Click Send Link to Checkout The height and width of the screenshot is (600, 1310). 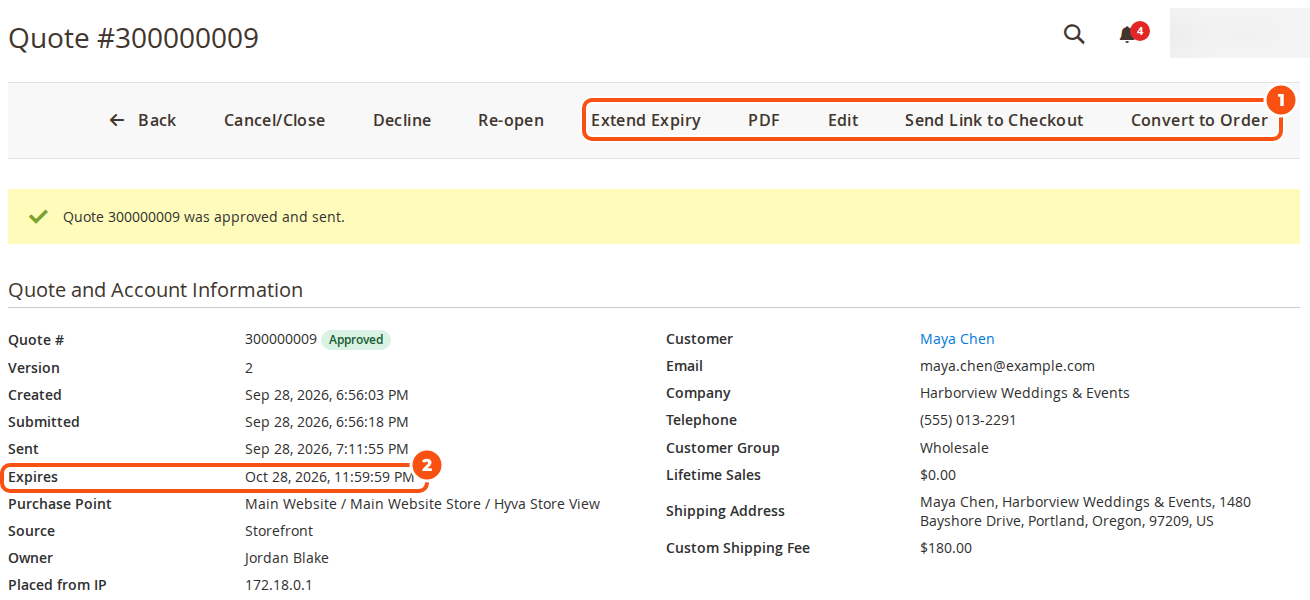click(994, 120)
